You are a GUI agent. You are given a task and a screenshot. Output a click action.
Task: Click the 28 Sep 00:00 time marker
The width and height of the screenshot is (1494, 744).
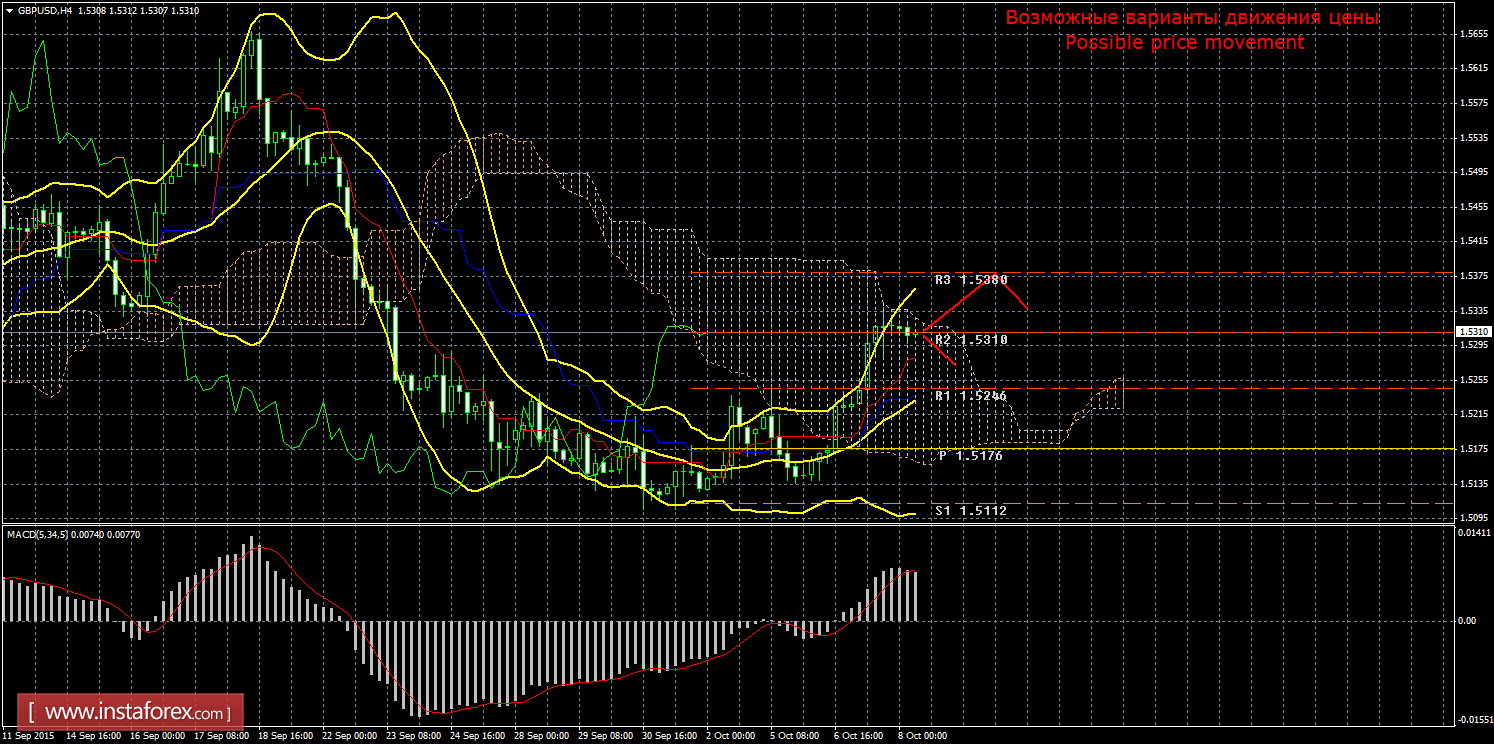point(541,737)
